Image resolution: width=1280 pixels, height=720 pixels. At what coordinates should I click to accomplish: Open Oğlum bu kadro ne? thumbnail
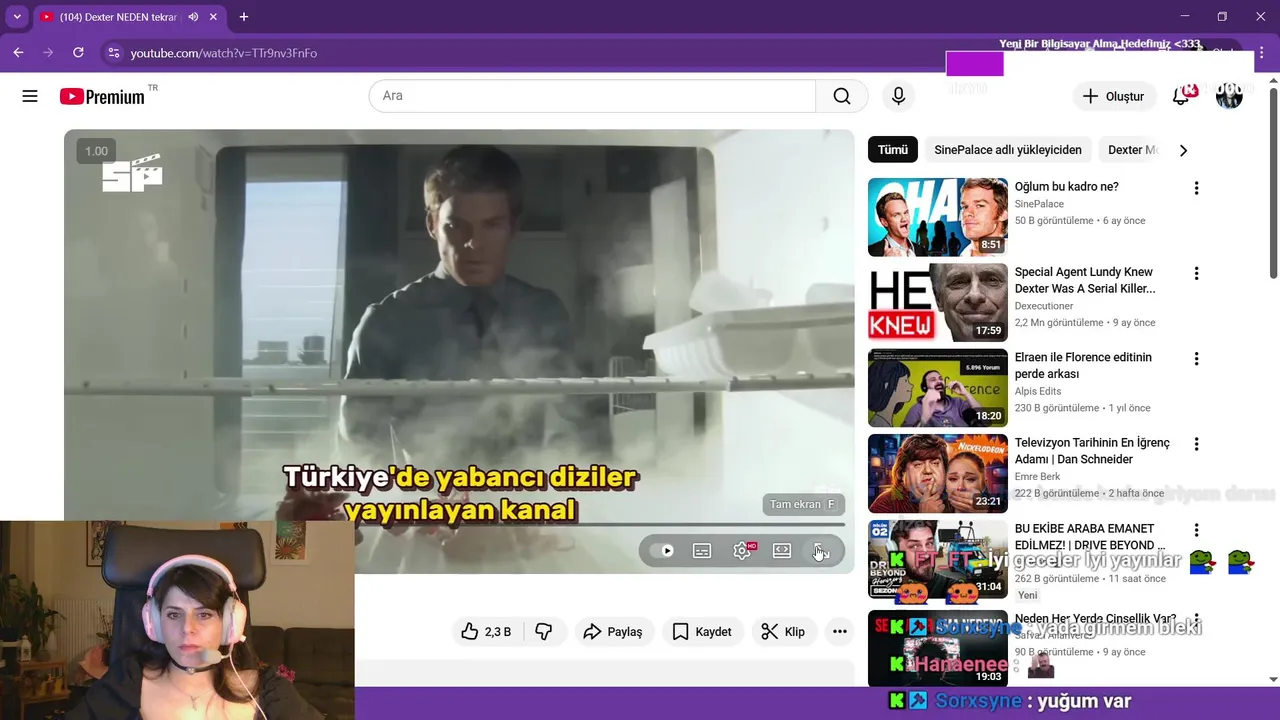tap(938, 217)
